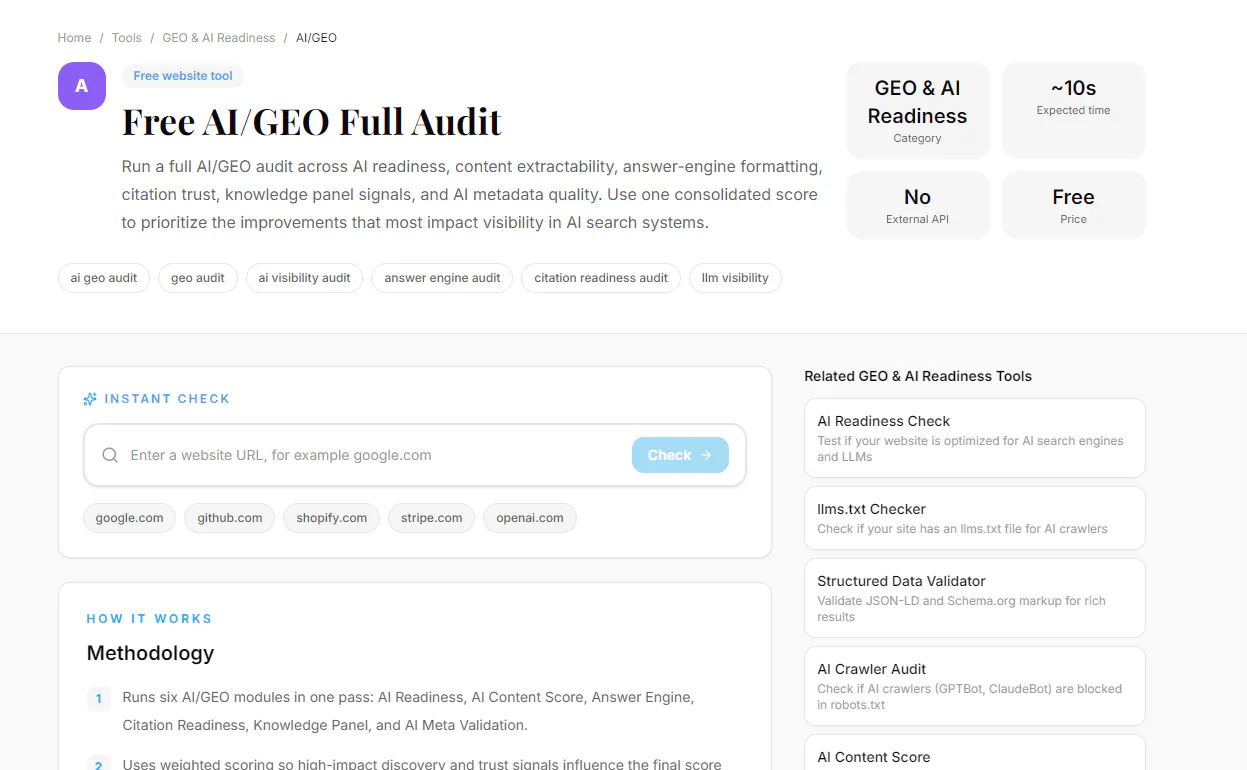Click the 'Free AI/GEO Full Audit' heading
The image size is (1247, 770).
click(x=312, y=122)
